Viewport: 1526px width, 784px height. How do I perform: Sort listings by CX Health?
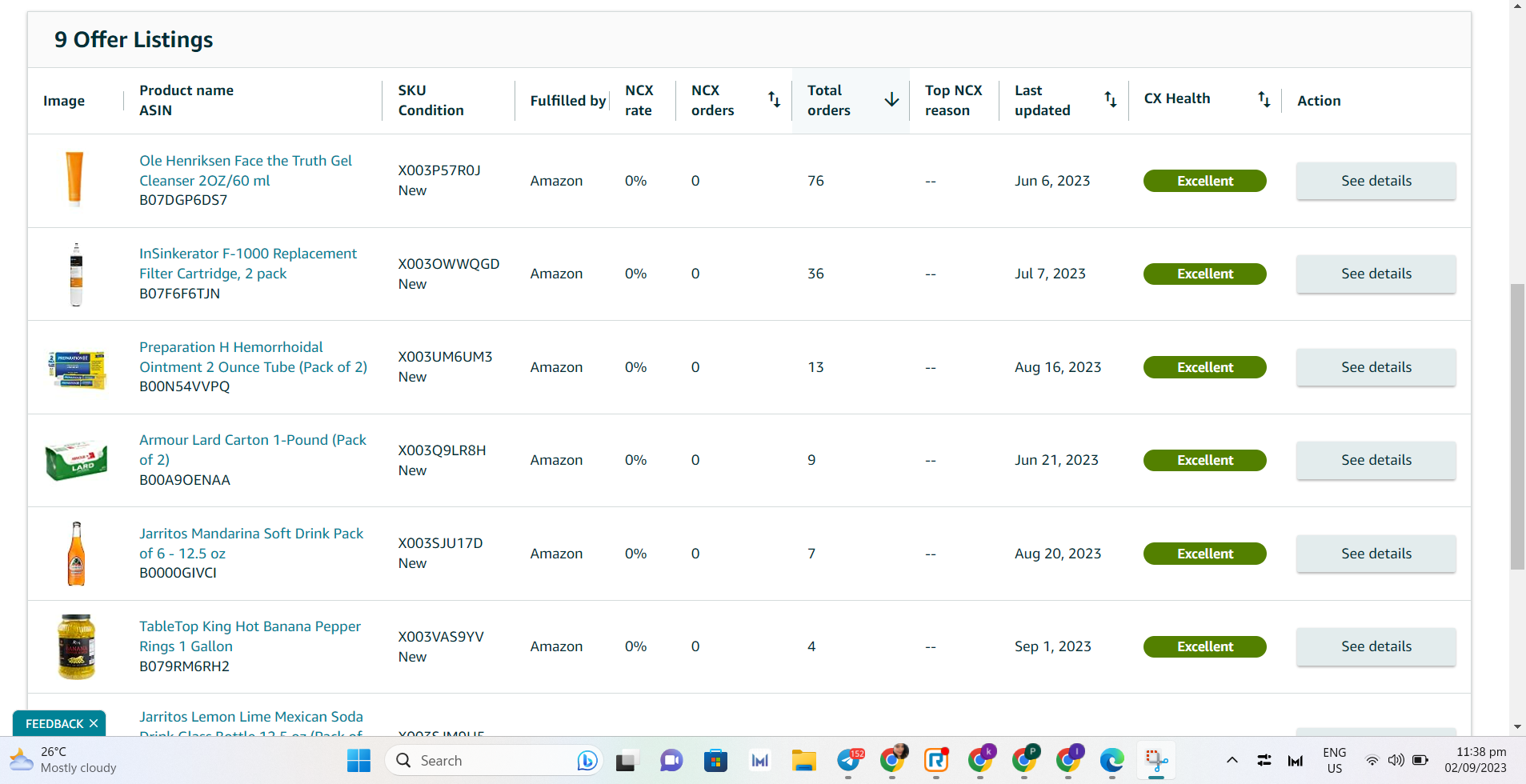coord(1264,99)
